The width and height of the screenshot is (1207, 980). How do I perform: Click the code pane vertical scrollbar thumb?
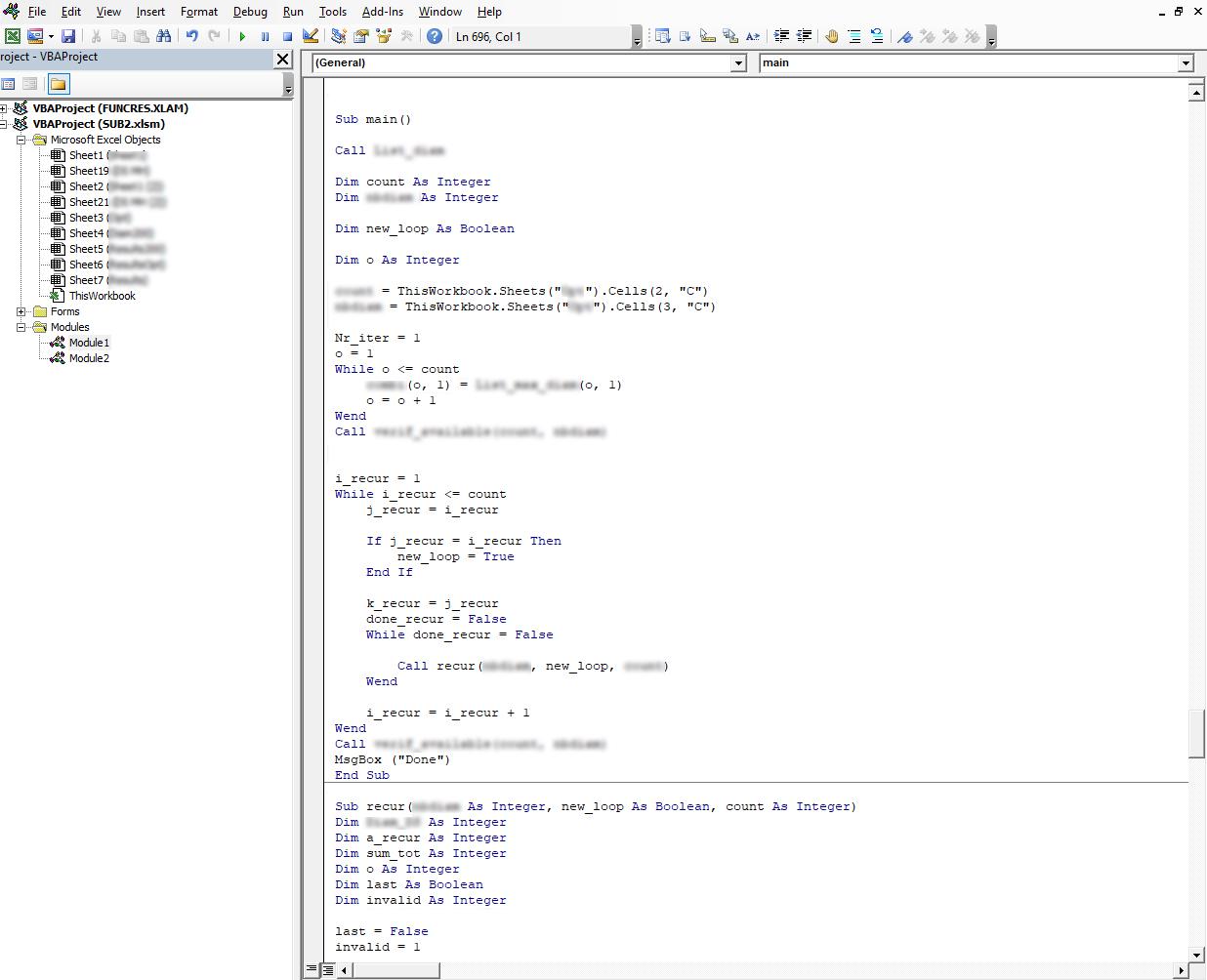click(1196, 734)
